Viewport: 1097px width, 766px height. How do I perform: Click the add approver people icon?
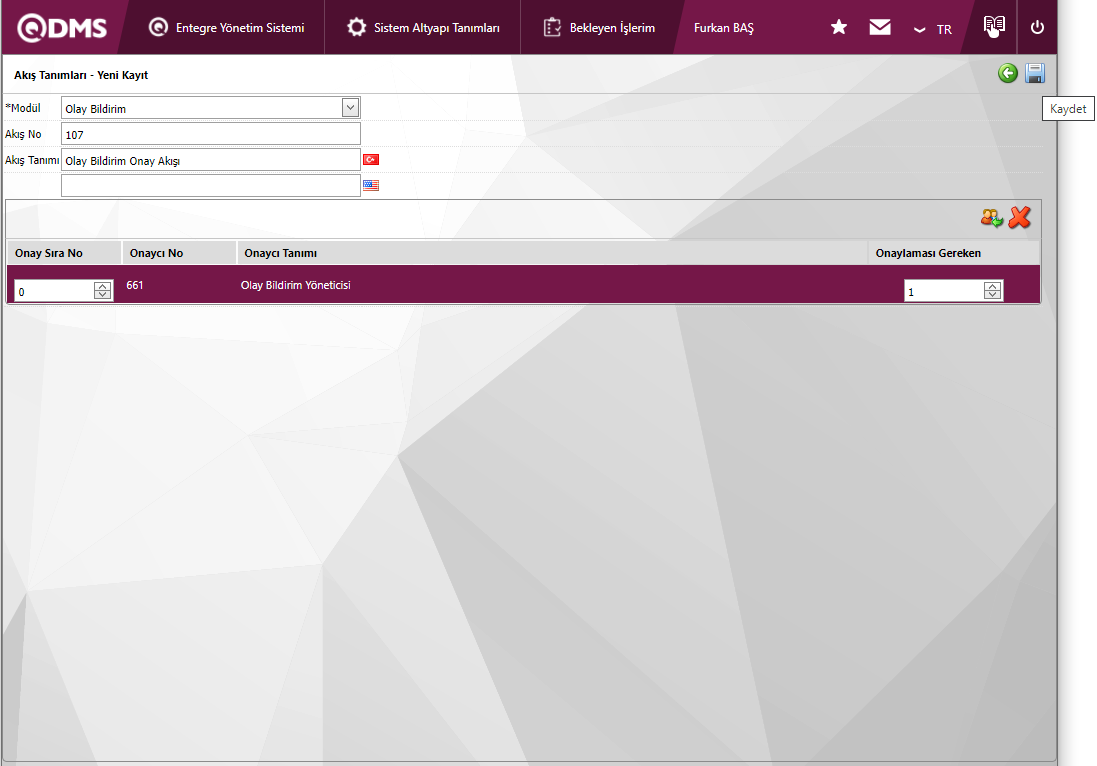(991, 218)
